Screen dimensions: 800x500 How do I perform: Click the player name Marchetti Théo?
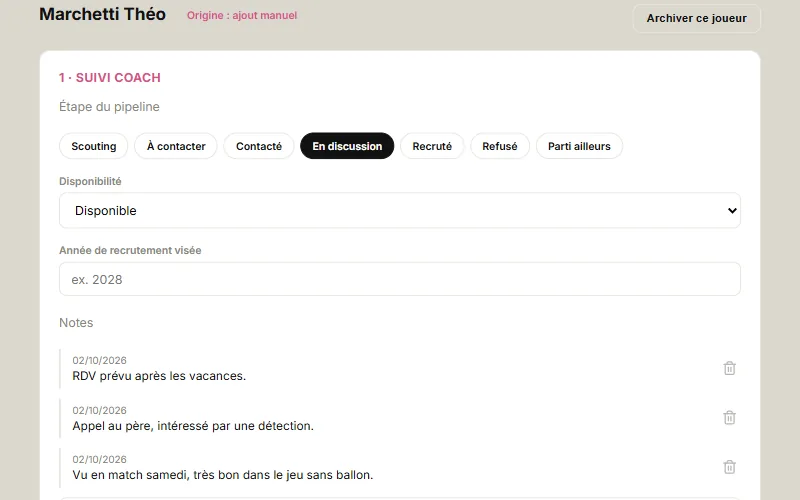(103, 14)
